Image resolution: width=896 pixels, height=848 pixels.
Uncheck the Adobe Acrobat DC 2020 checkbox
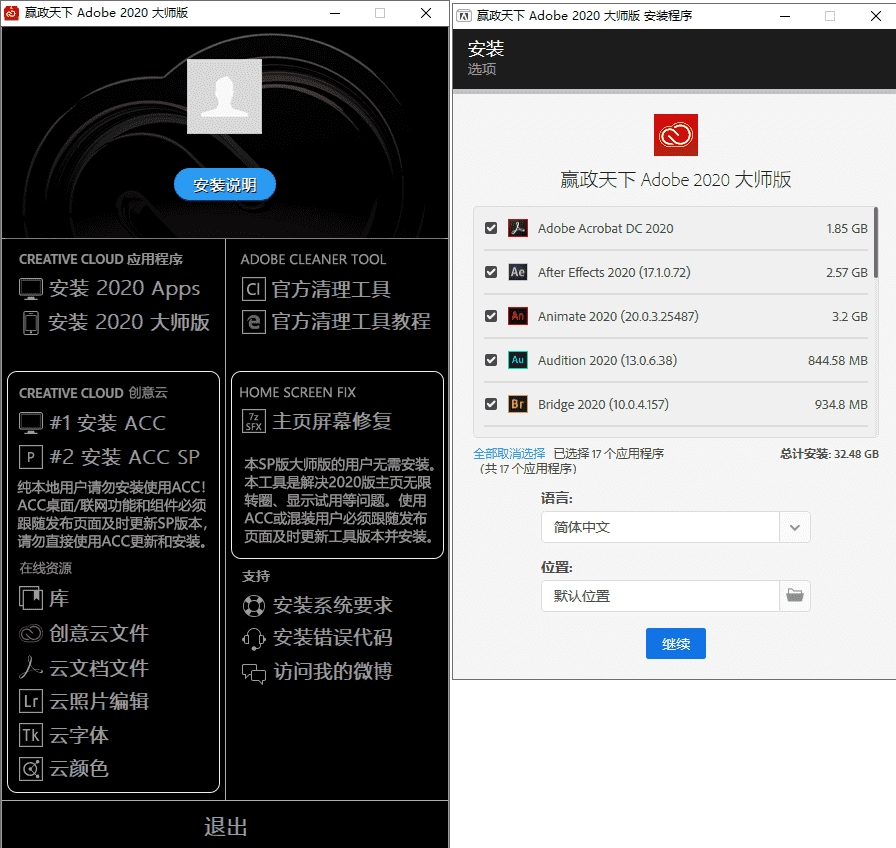pyautogui.click(x=491, y=228)
